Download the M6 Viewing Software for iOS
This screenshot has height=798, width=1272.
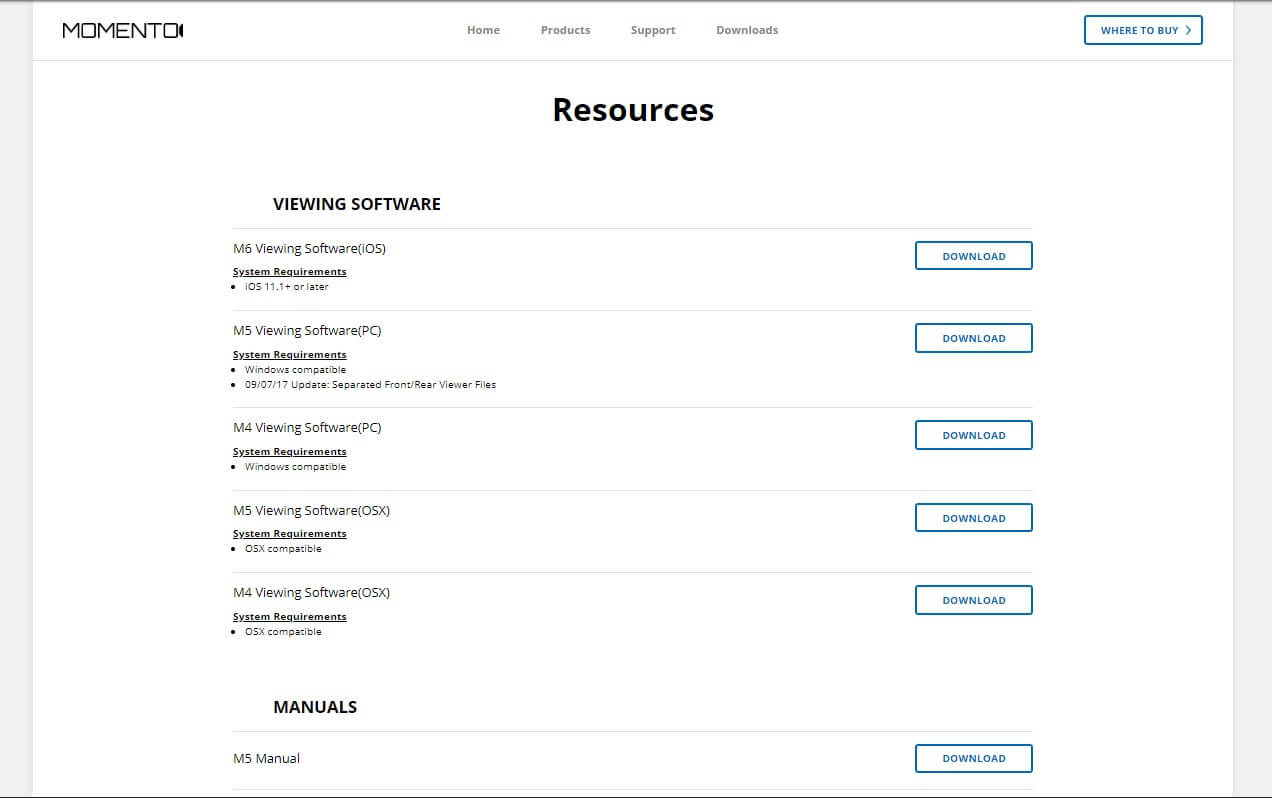(x=973, y=255)
